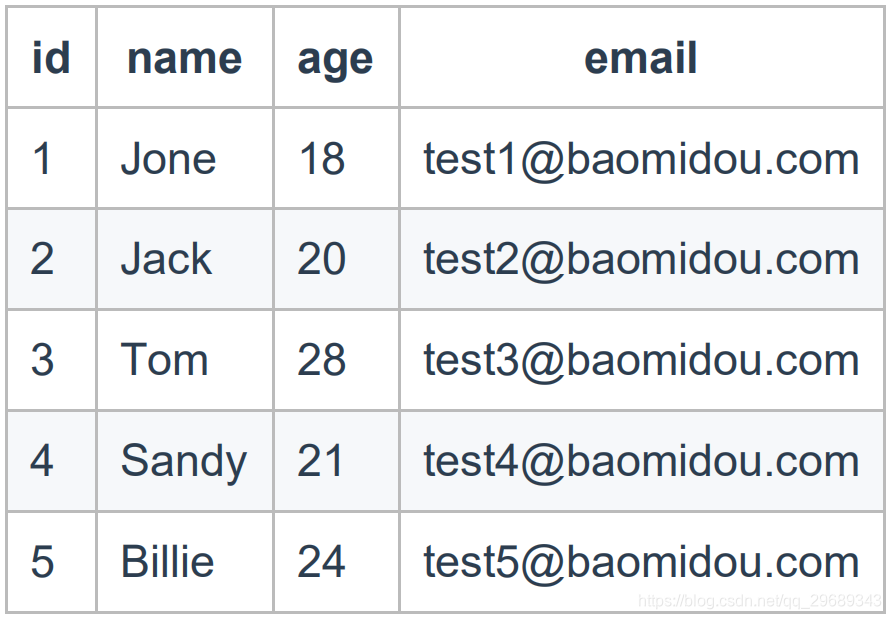The height and width of the screenshot is (619, 891).
Task: Click the test2@baomidou.com email cell
Action: click(641, 259)
